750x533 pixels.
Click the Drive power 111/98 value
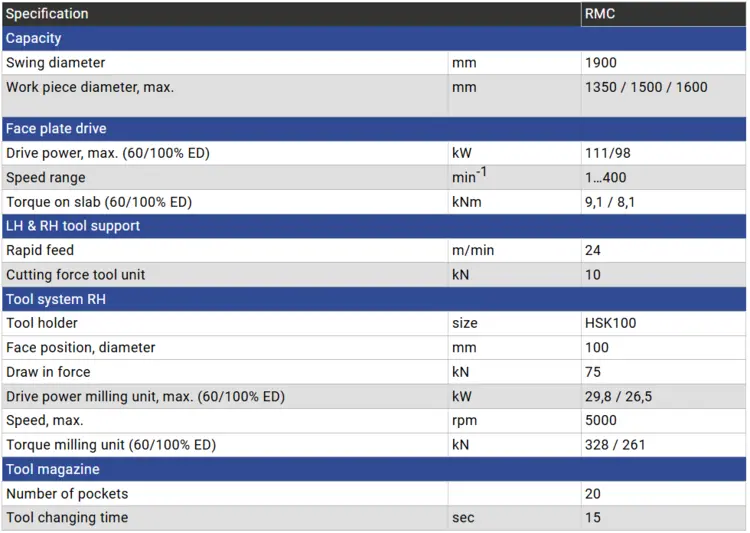608,153
